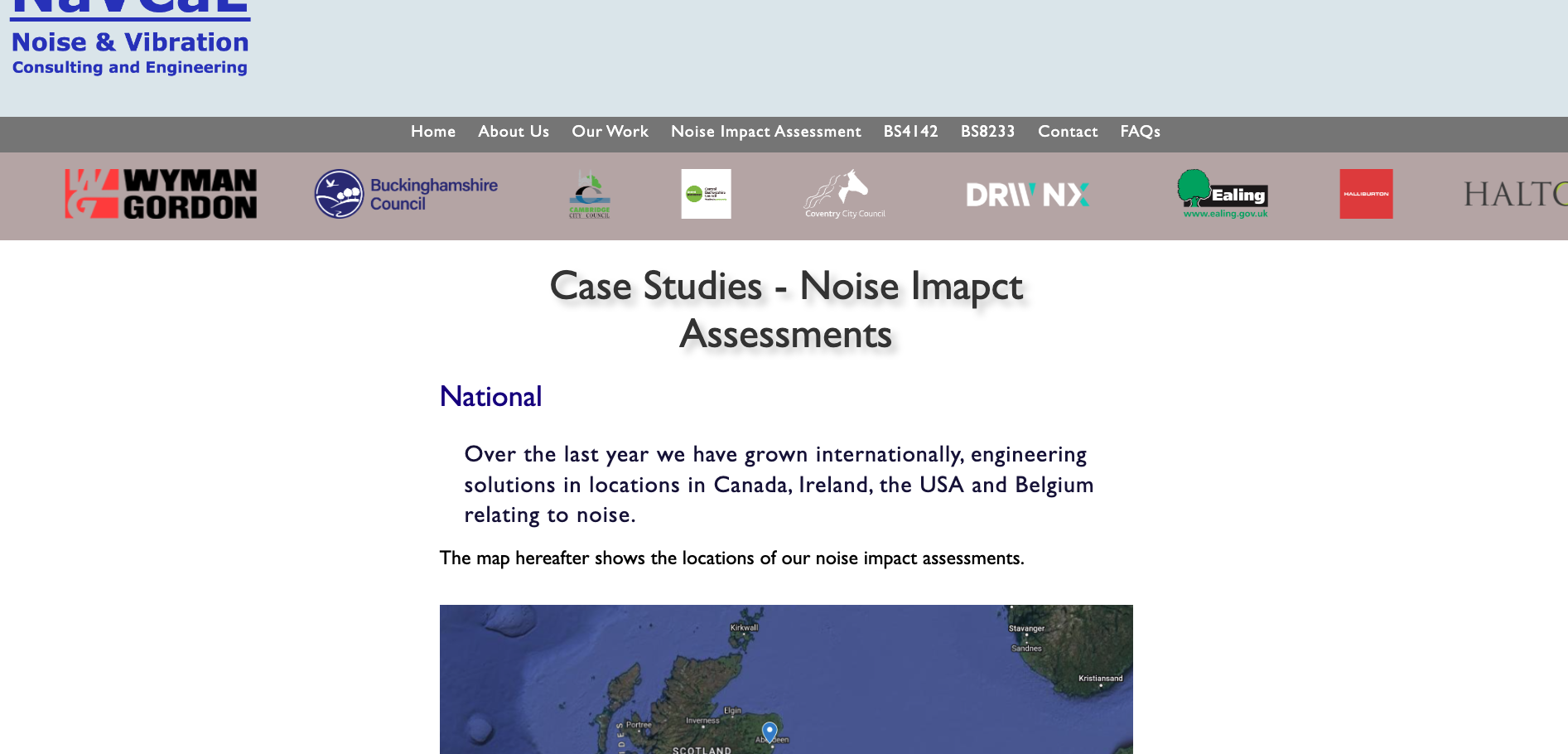Click the white square logo with green circle
The height and width of the screenshot is (754, 1568).
(x=706, y=194)
